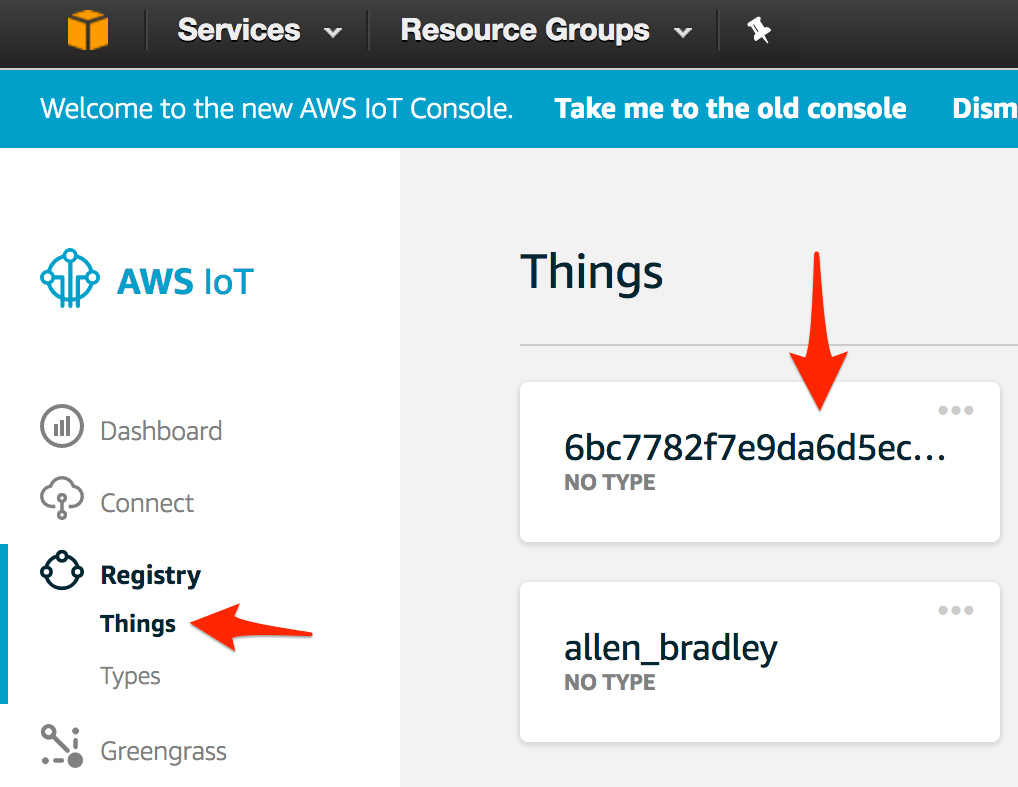This screenshot has height=787, width=1018.
Task: Open the 6bc7782f7e9da6d5ec thing card
Action: pyautogui.click(x=754, y=449)
